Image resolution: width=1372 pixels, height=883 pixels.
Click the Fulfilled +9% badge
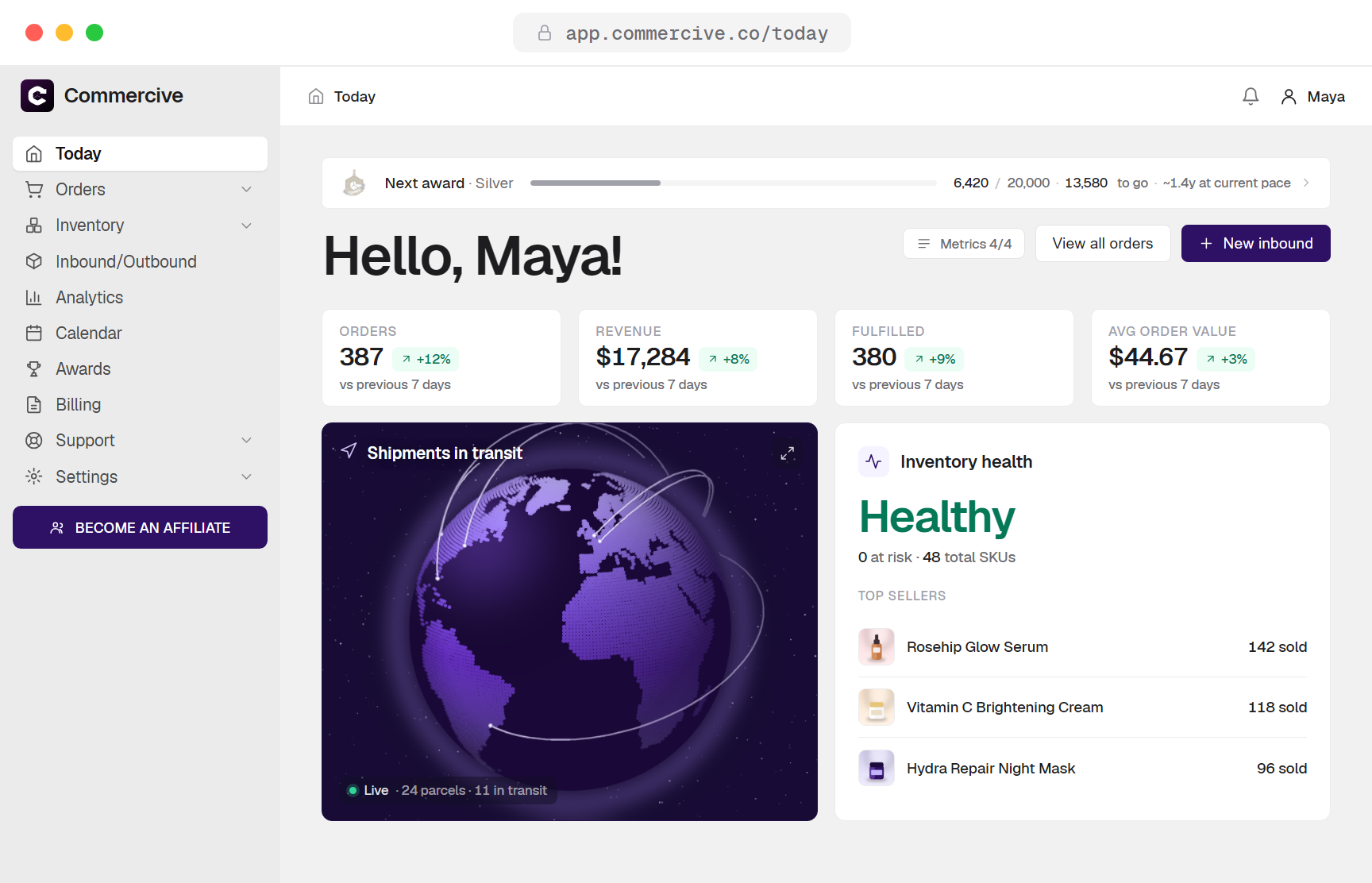935,359
